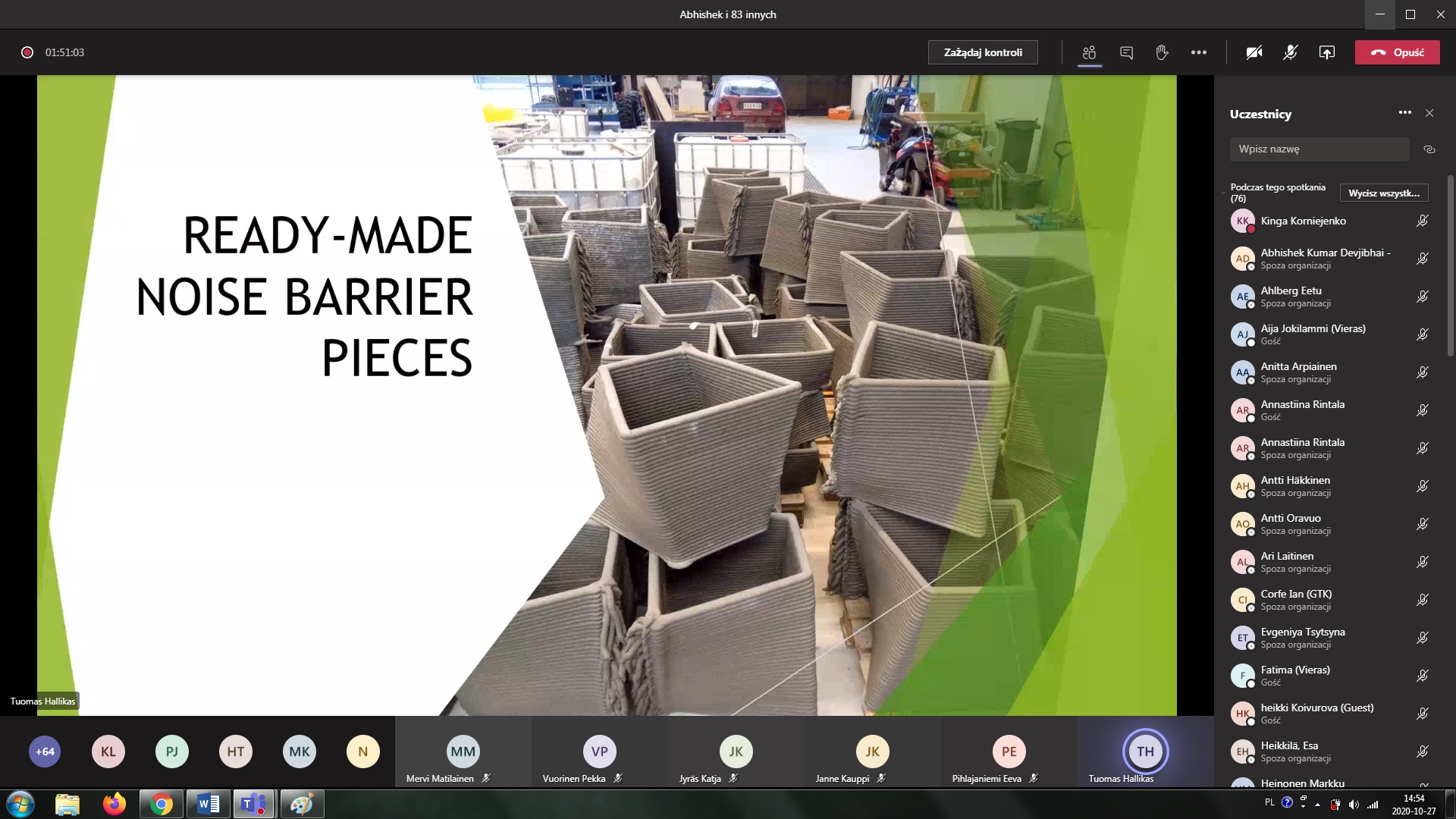Click the copy invite link icon
Viewport: 1456px width, 819px height.
tap(1429, 149)
